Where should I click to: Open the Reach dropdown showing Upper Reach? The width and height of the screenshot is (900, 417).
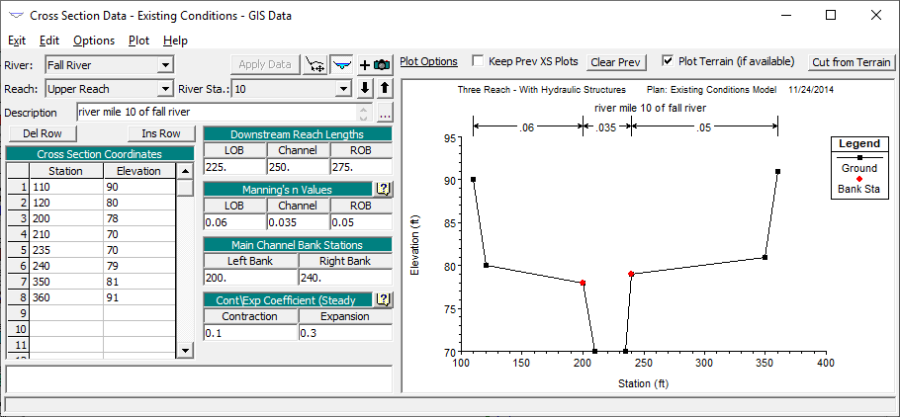click(165, 88)
